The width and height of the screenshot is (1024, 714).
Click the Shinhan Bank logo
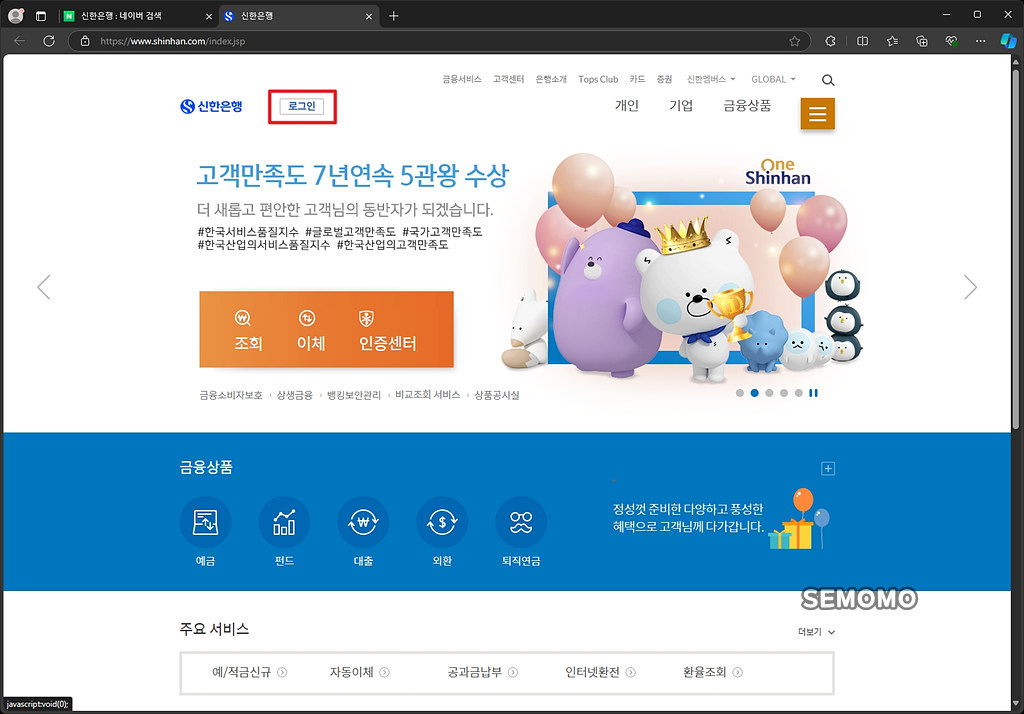211,106
